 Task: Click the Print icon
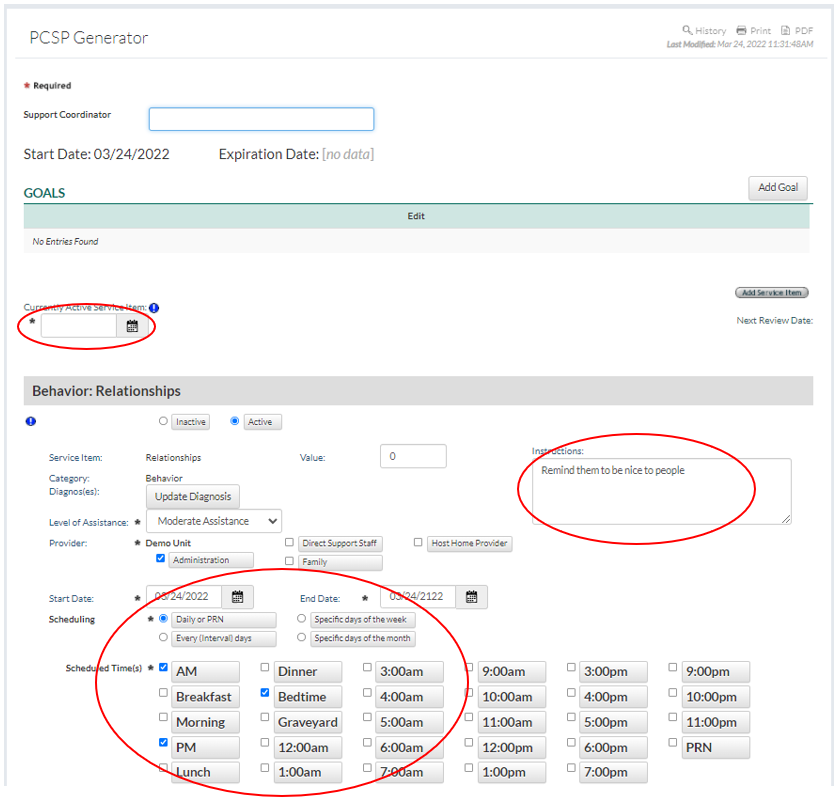pos(741,31)
